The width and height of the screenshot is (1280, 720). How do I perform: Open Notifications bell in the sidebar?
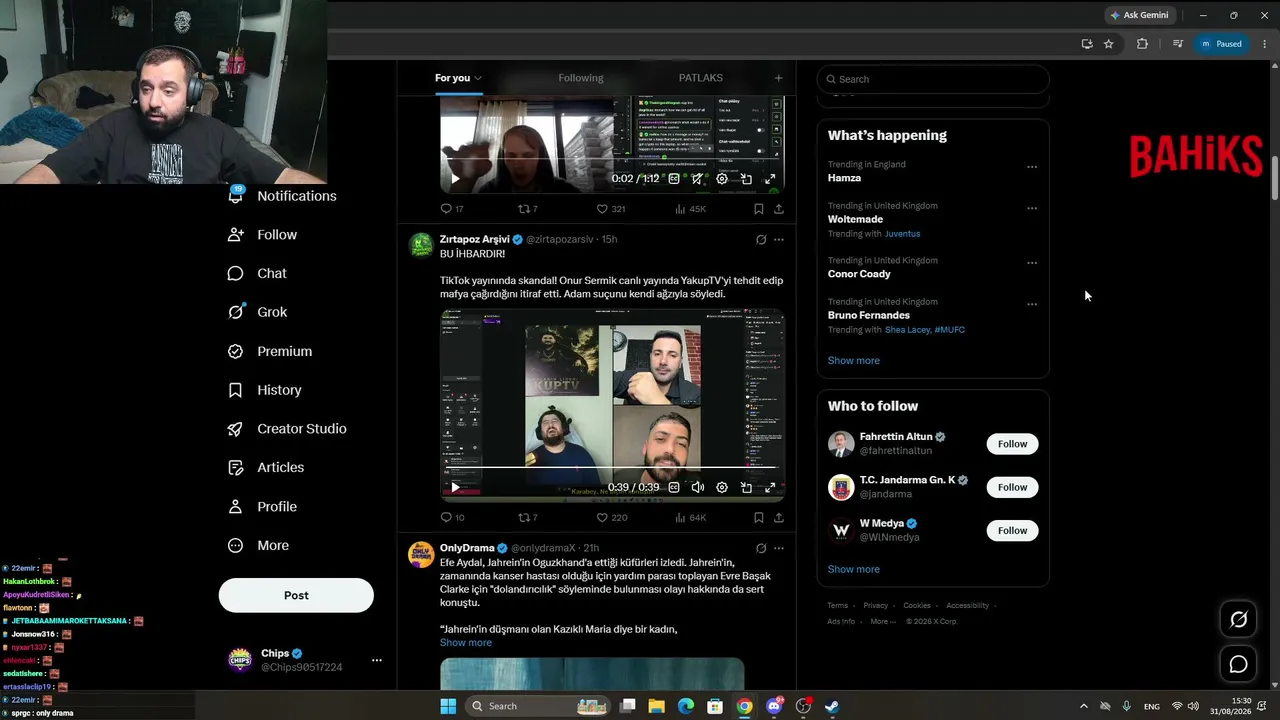click(x=236, y=195)
